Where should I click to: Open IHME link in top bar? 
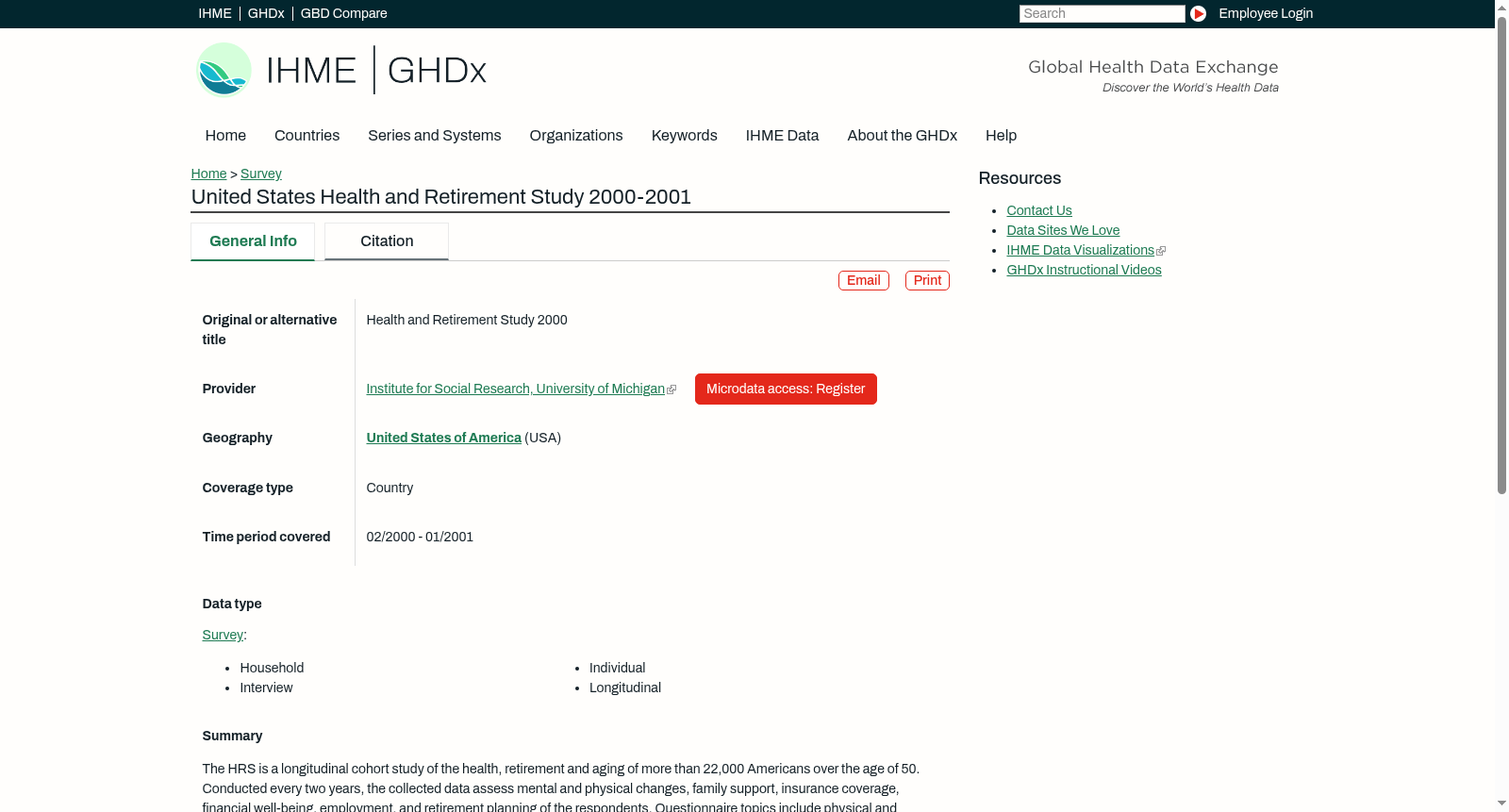point(215,13)
